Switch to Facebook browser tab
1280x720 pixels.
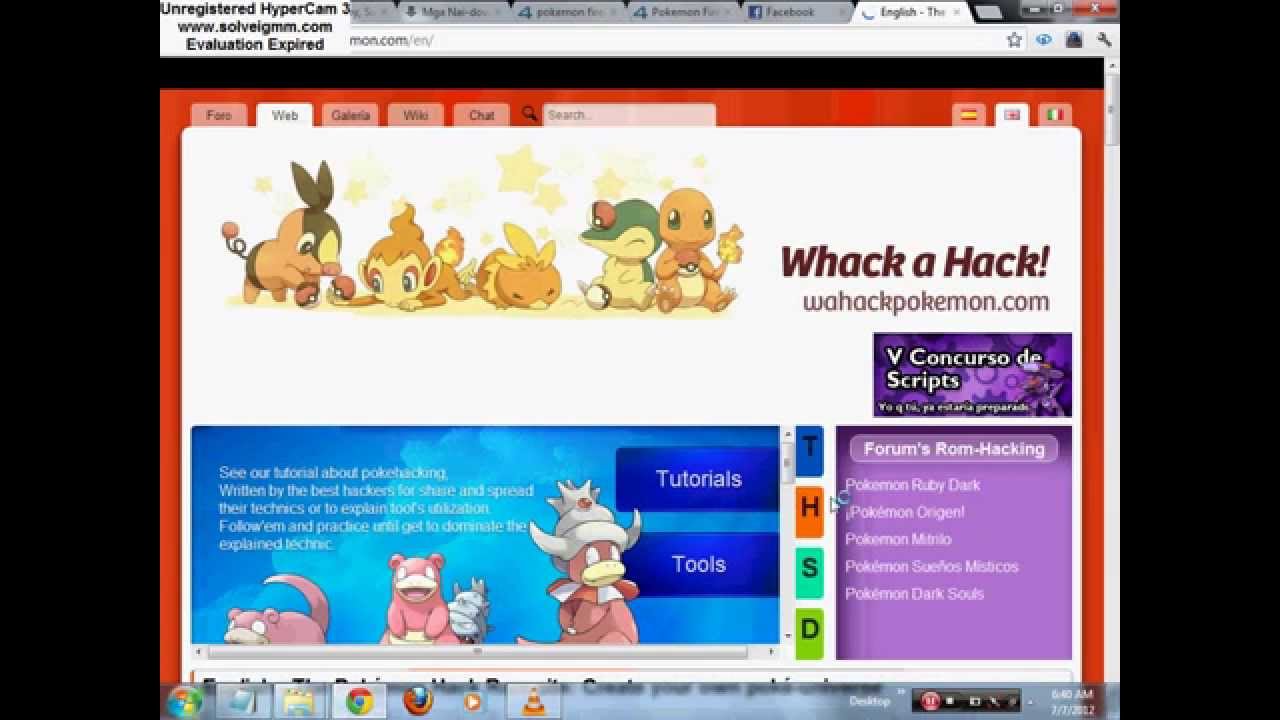coord(798,12)
